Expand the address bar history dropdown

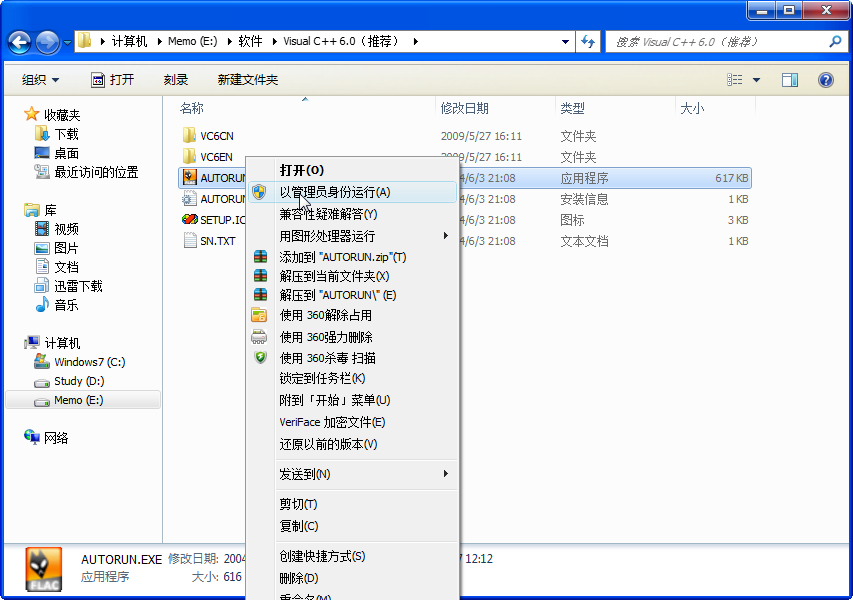pos(565,41)
